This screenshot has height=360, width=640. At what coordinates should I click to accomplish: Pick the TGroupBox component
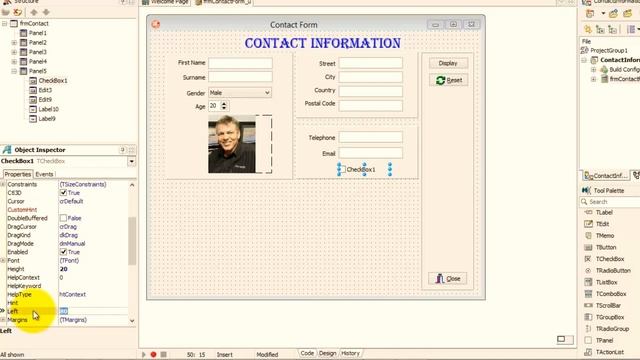pos(610,317)
